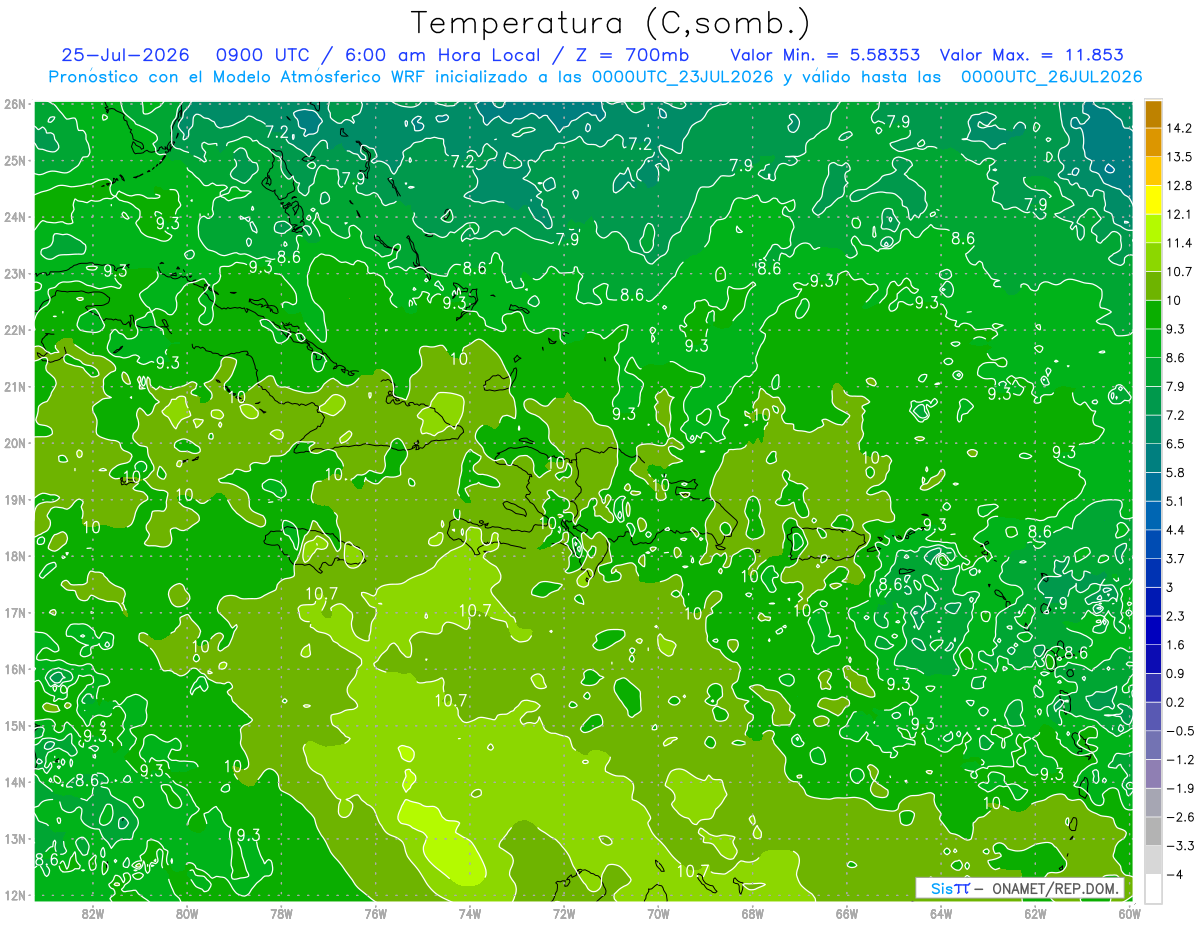
Task: Click the '3.7' colorbar label
Action: pos(1177,559)
